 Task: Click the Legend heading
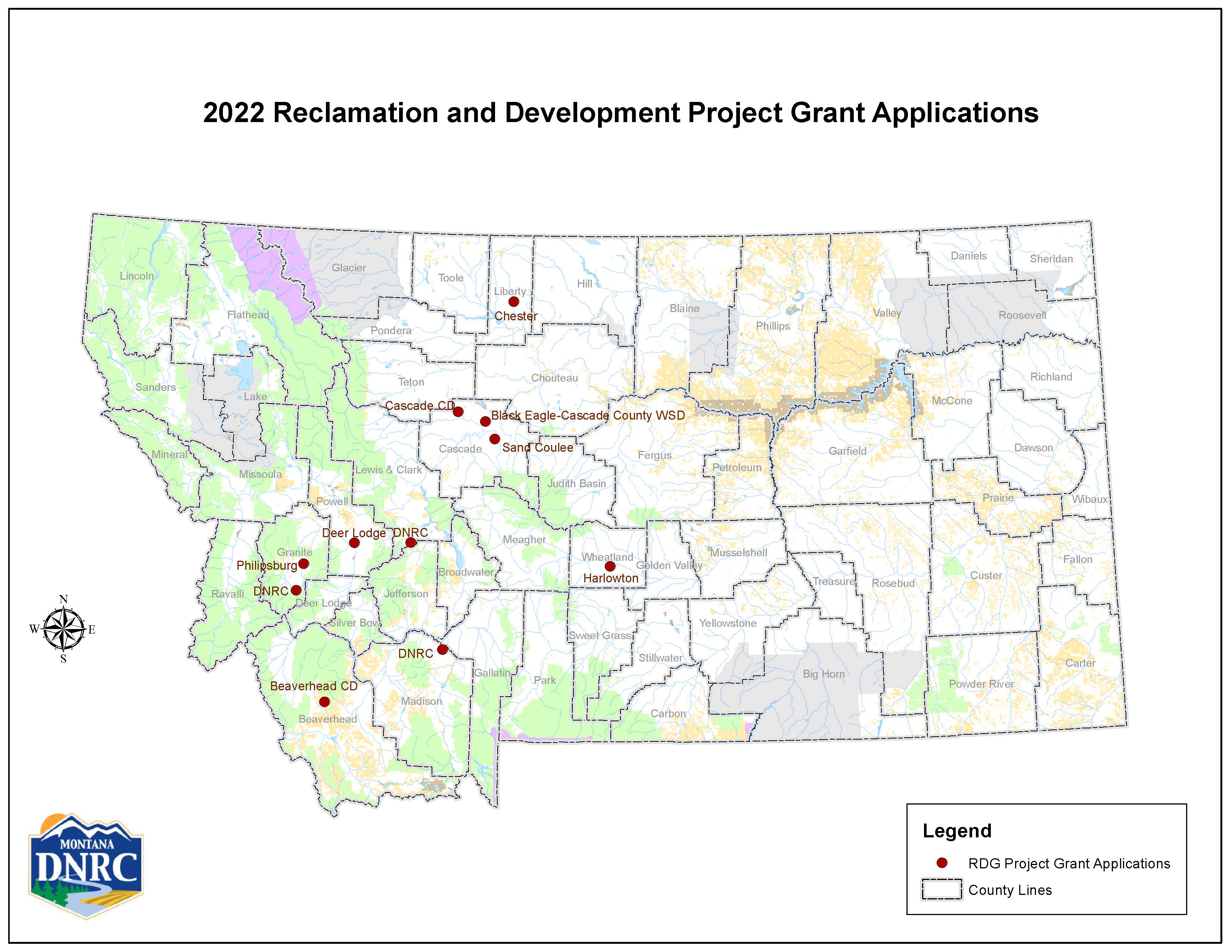coord(957,831)
